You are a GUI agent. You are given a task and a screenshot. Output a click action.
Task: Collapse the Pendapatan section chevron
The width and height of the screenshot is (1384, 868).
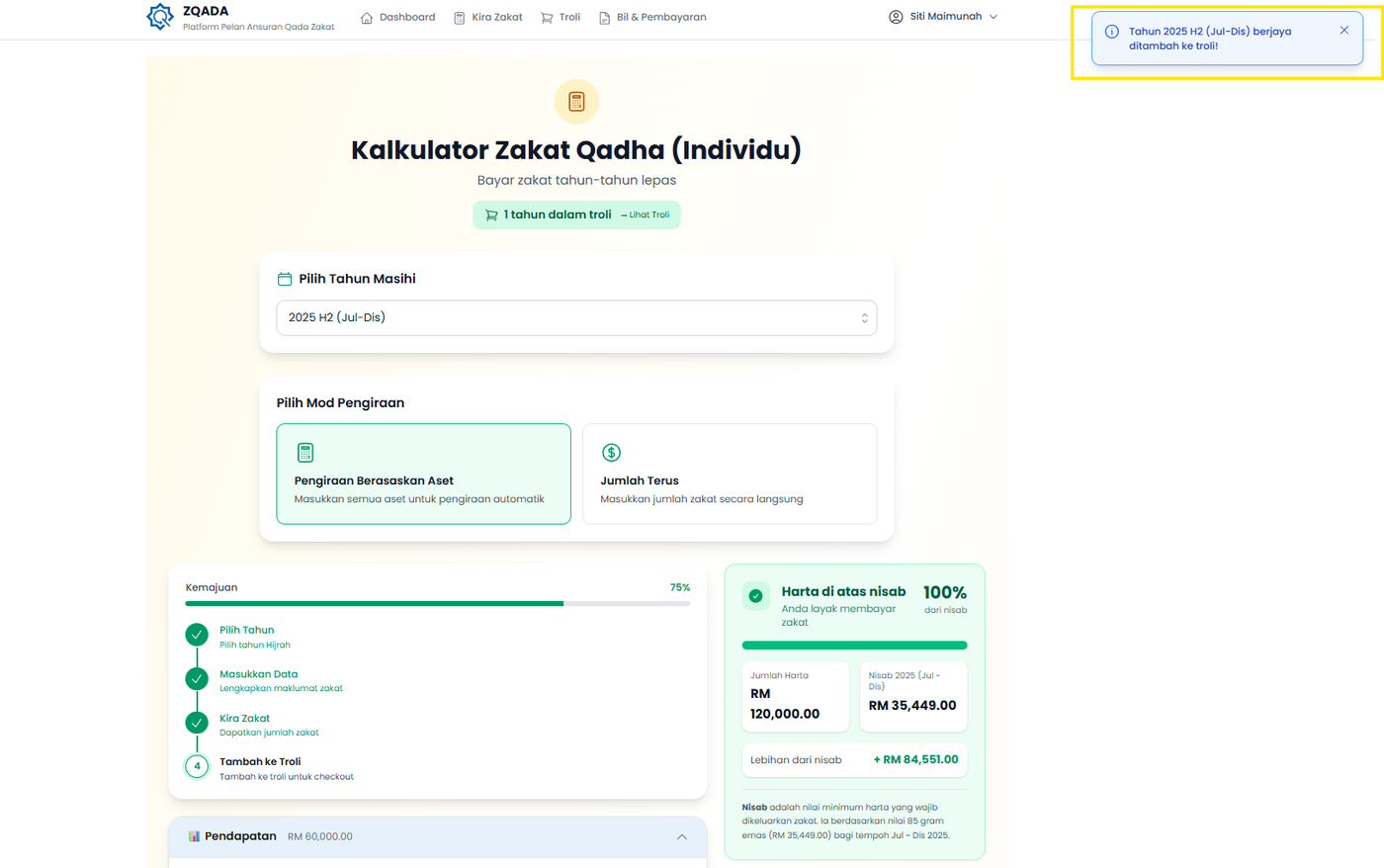tap(681, 836)
